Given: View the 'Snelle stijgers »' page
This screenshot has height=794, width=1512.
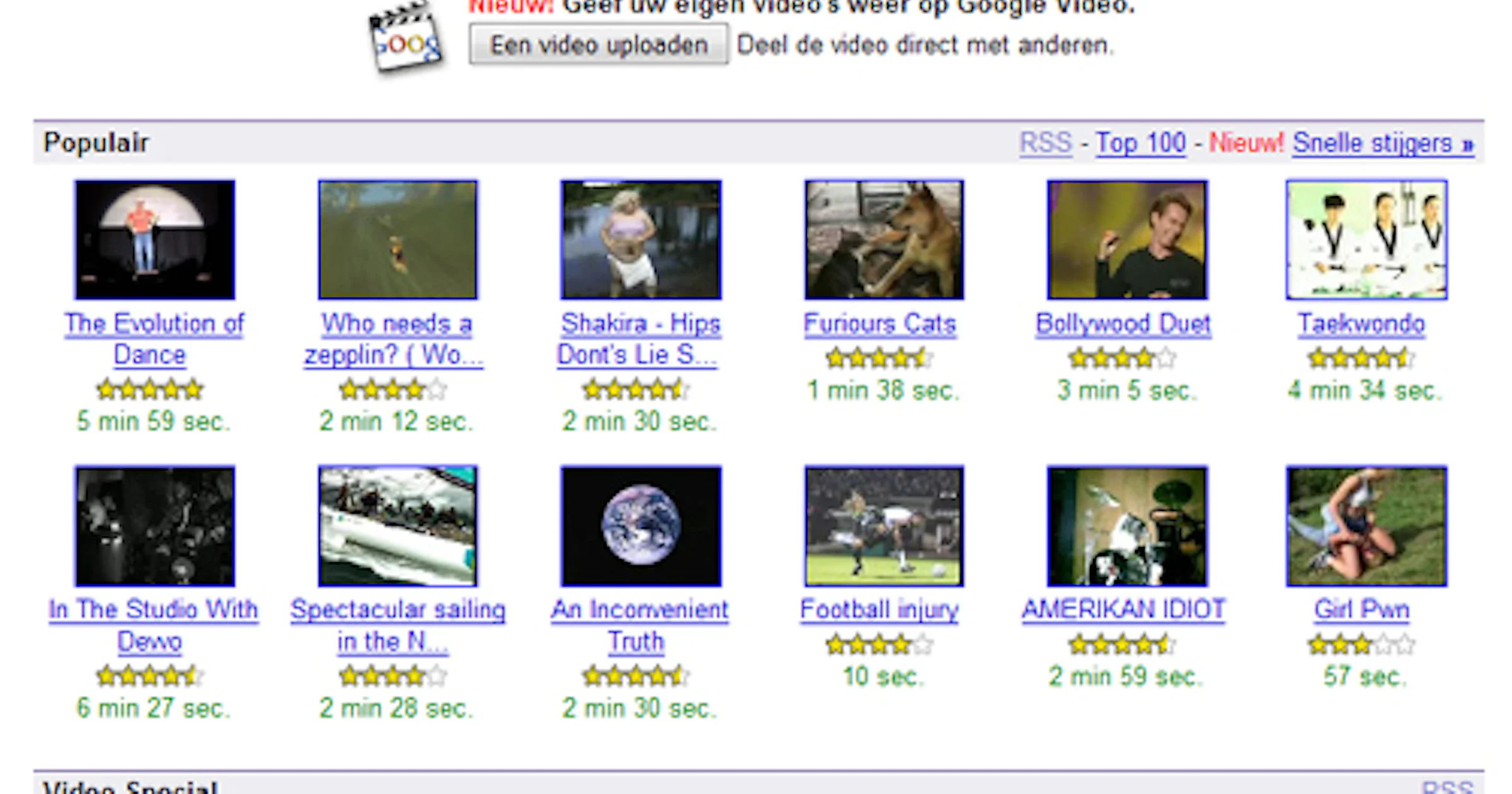Looking at the screenshot, I should tap(1382, 143).
